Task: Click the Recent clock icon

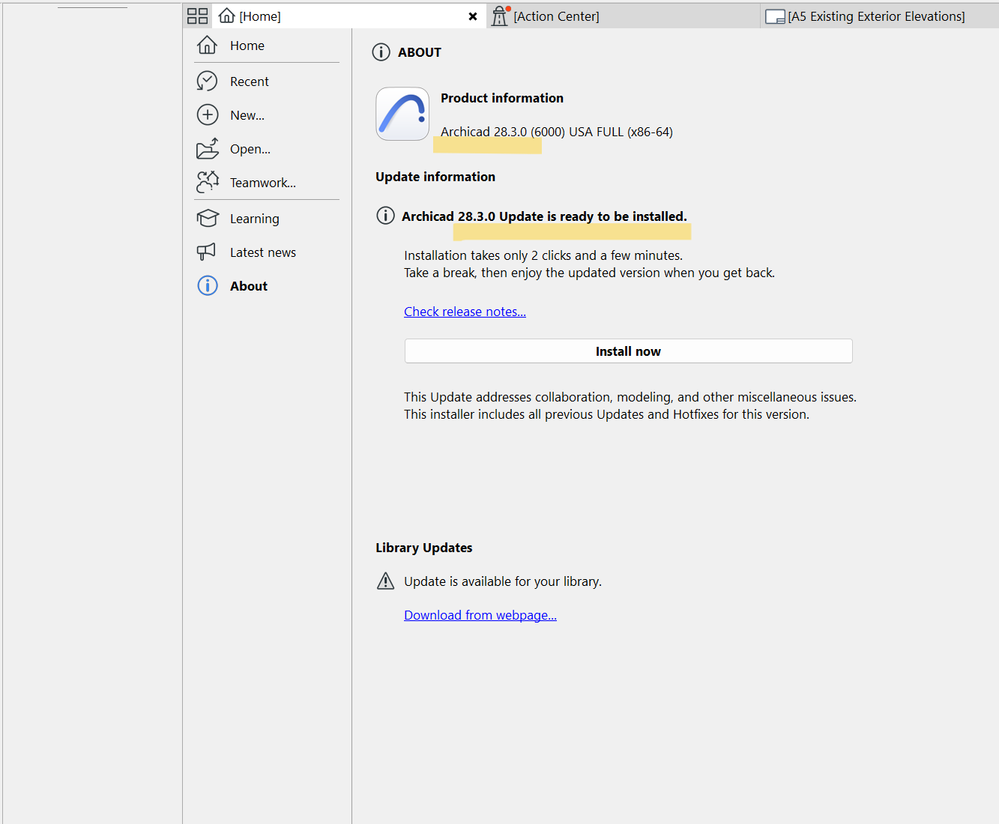Action: pyautogui.click(x=207, y=81)
